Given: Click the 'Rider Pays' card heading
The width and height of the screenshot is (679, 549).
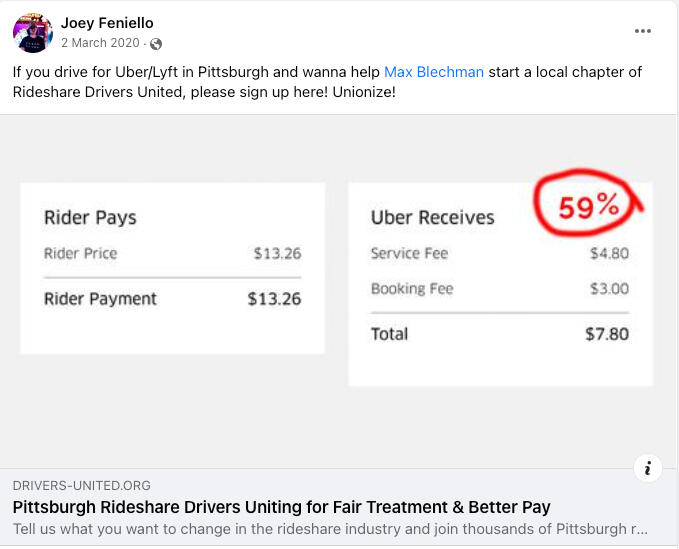Looking at the screenshot, I should (x=90, y=217).
